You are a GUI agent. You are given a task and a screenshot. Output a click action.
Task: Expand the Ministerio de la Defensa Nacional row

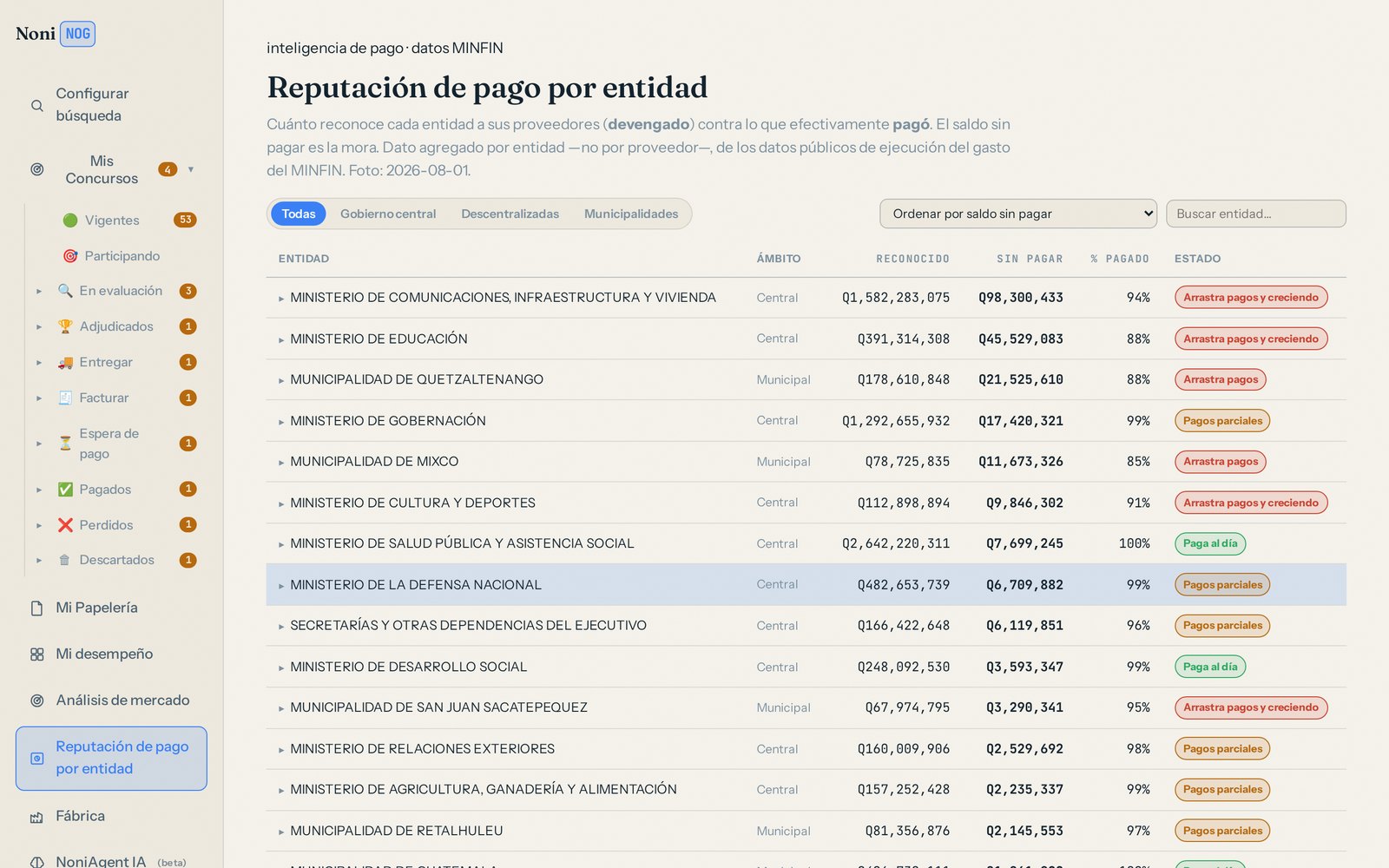281,586
